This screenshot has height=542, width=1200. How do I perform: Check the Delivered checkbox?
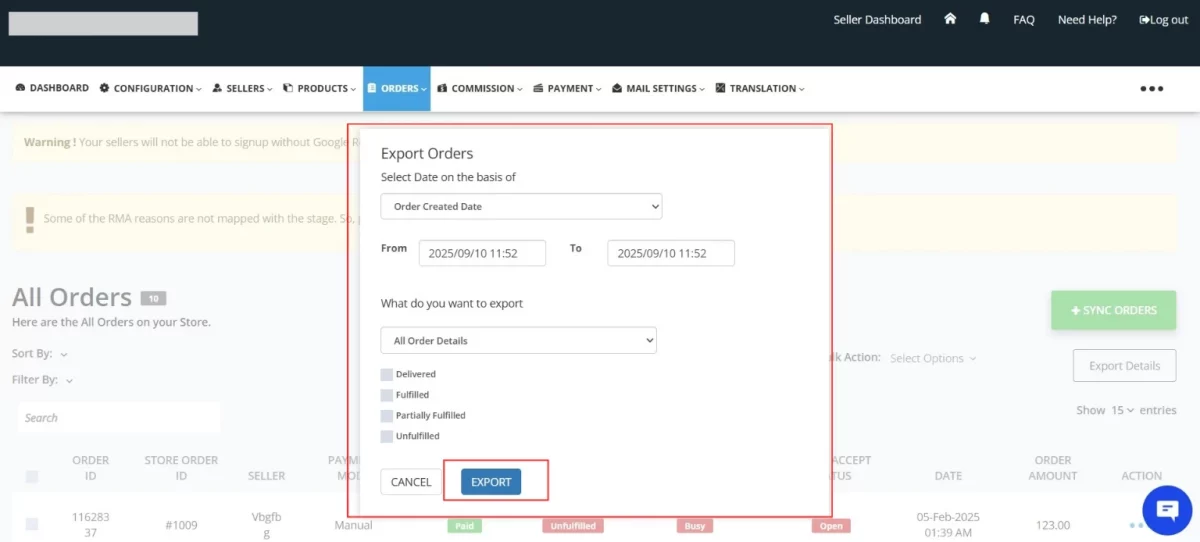click(x=387, y=374)
